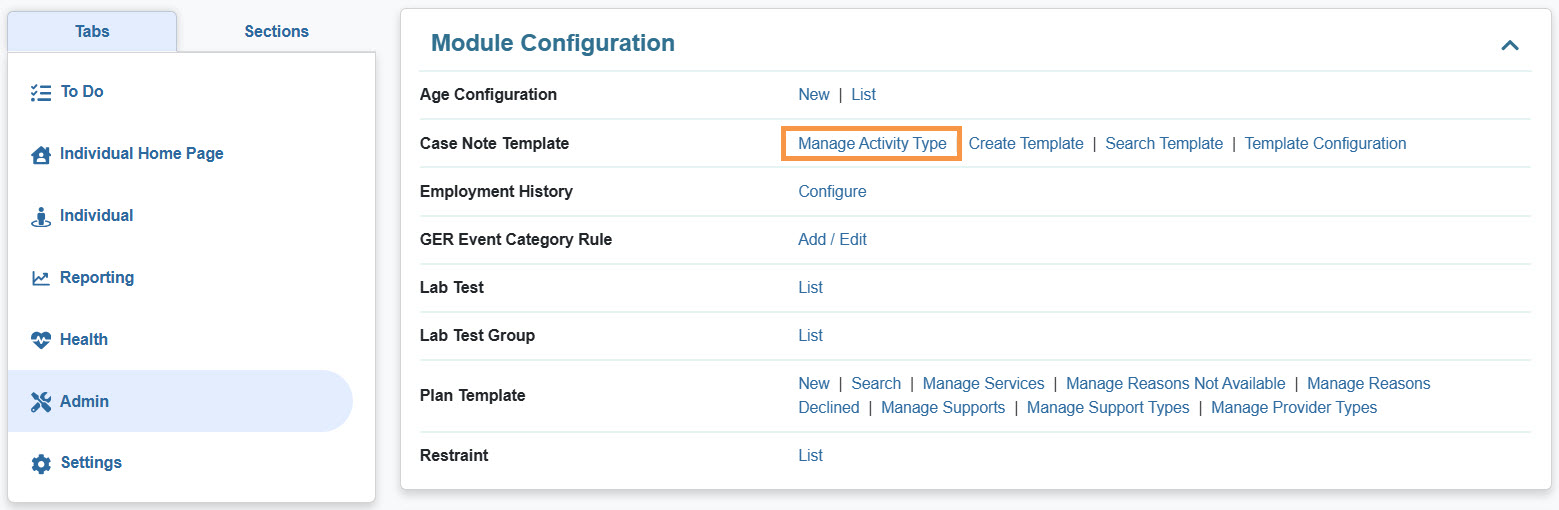Click the Settings gear icon

click(41, 464)
